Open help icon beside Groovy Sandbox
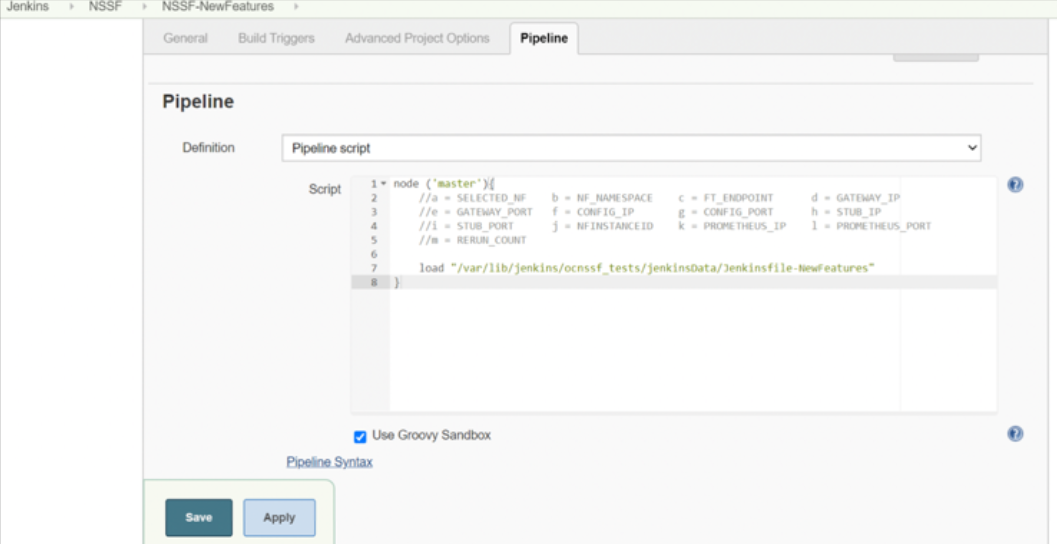The height and width of the screenshot is (544, 1057). coord(1015,433)
